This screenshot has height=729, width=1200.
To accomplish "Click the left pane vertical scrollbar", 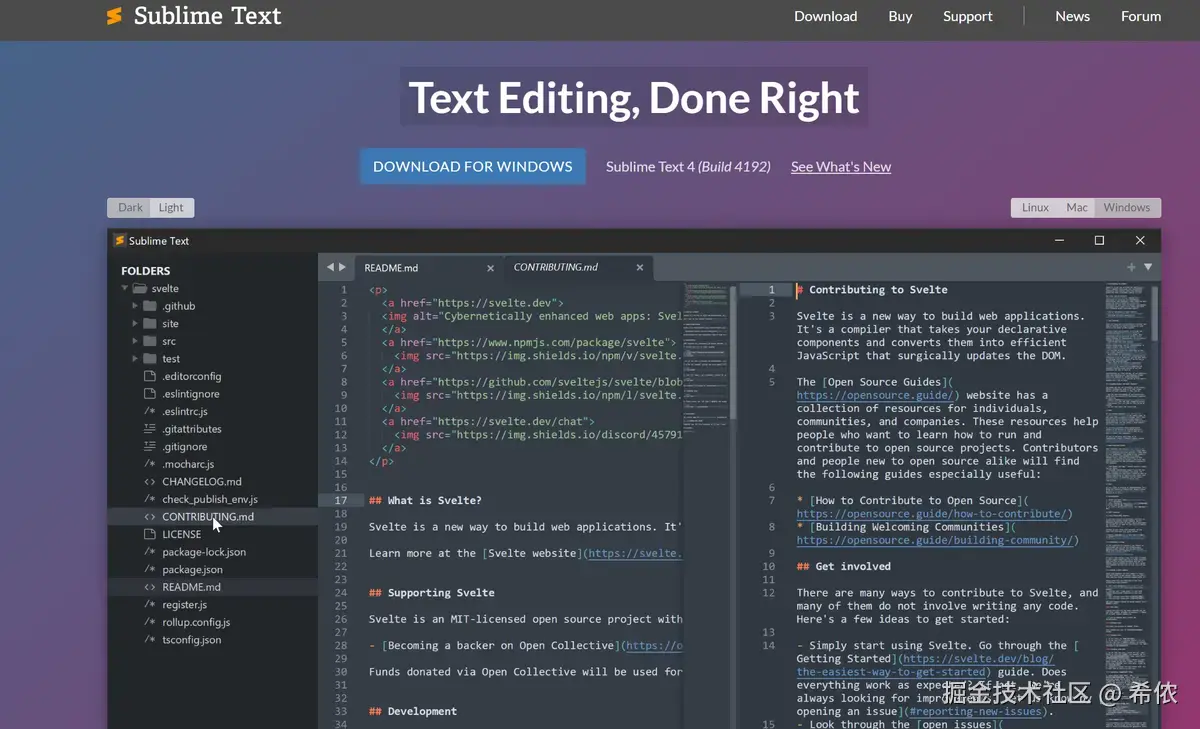I will (x=733, y=352).
